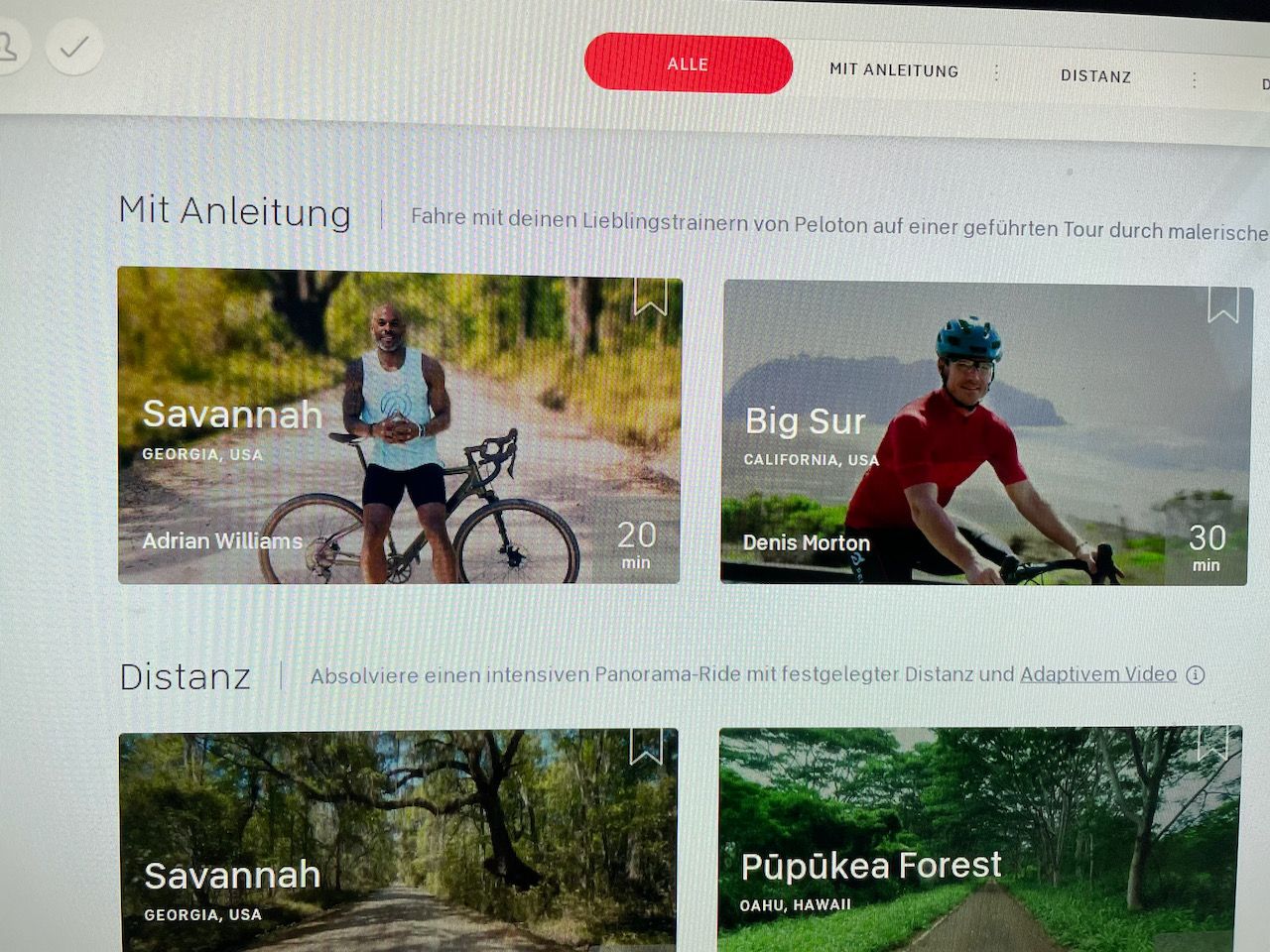
Task: Bookmark the Savannah ride with Adrian Williams
Action: pos(650,297)
